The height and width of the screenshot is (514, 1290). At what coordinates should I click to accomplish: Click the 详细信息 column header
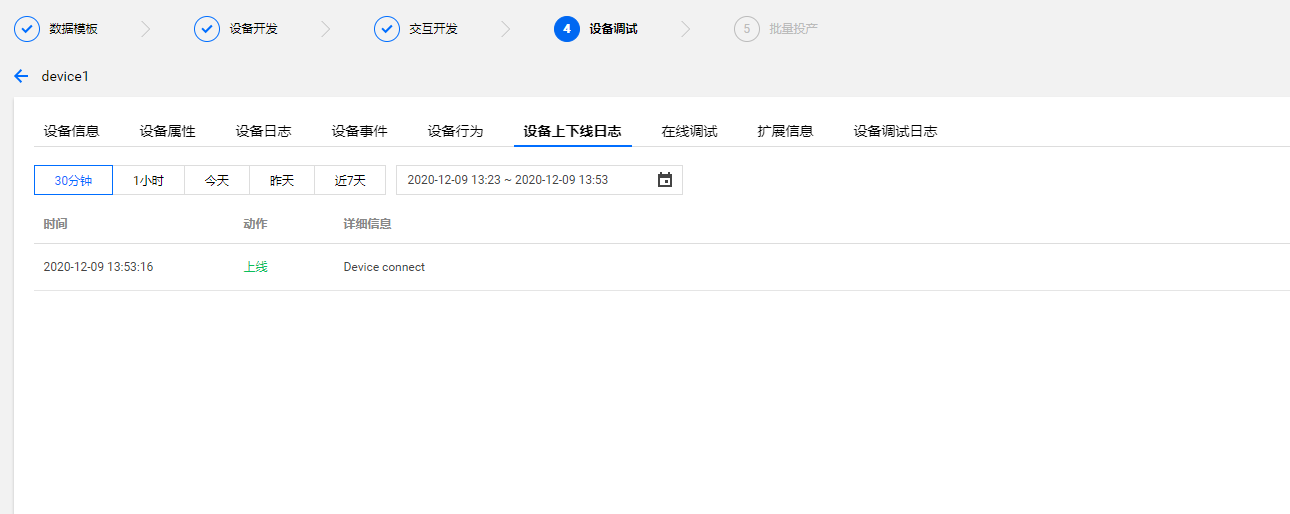pos(368,224)
